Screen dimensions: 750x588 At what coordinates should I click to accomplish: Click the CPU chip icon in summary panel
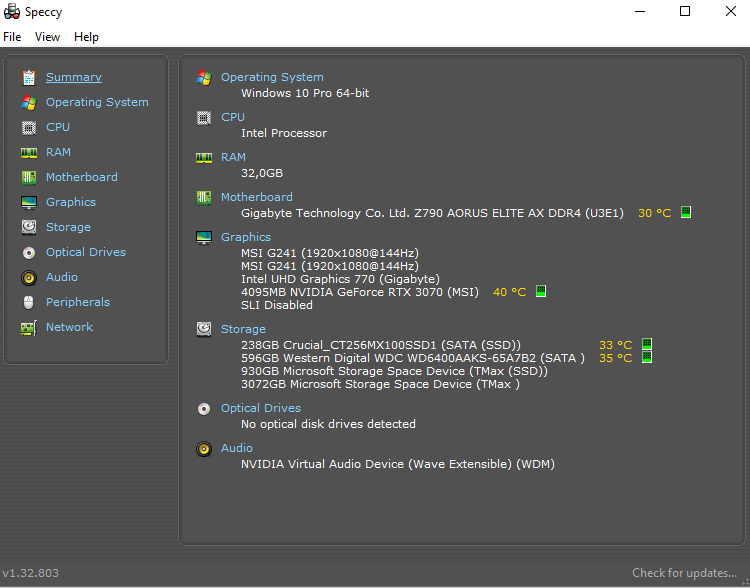(x=204, y=117)
